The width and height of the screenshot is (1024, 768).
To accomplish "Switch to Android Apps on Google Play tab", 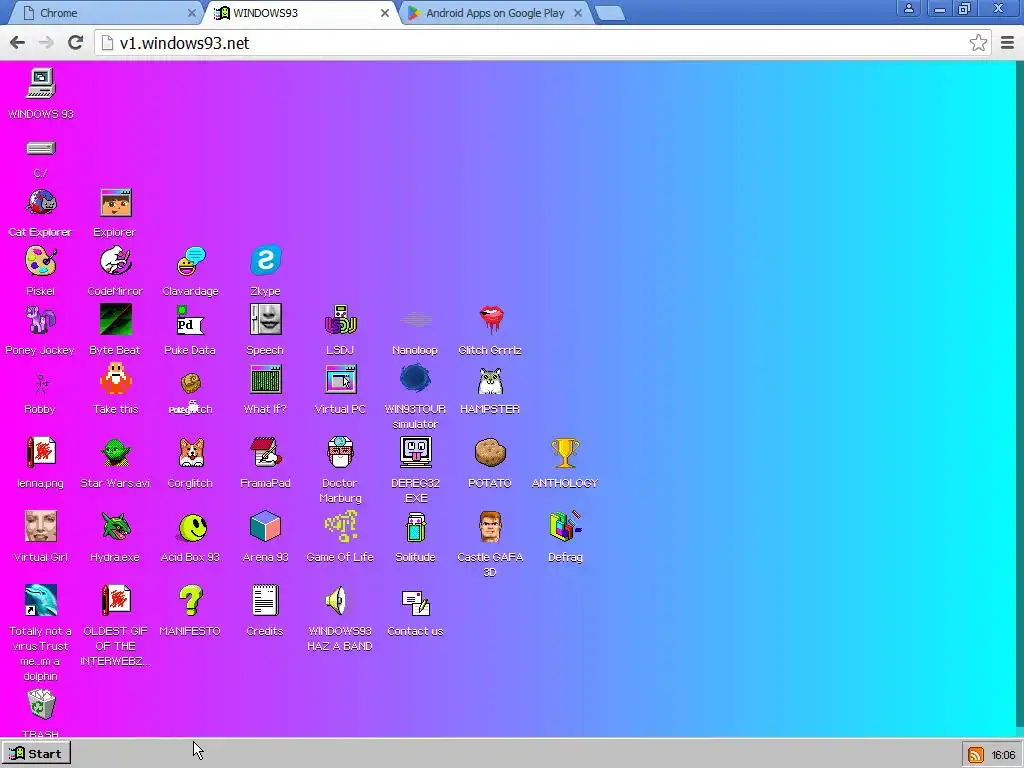I will coord(494,13).
